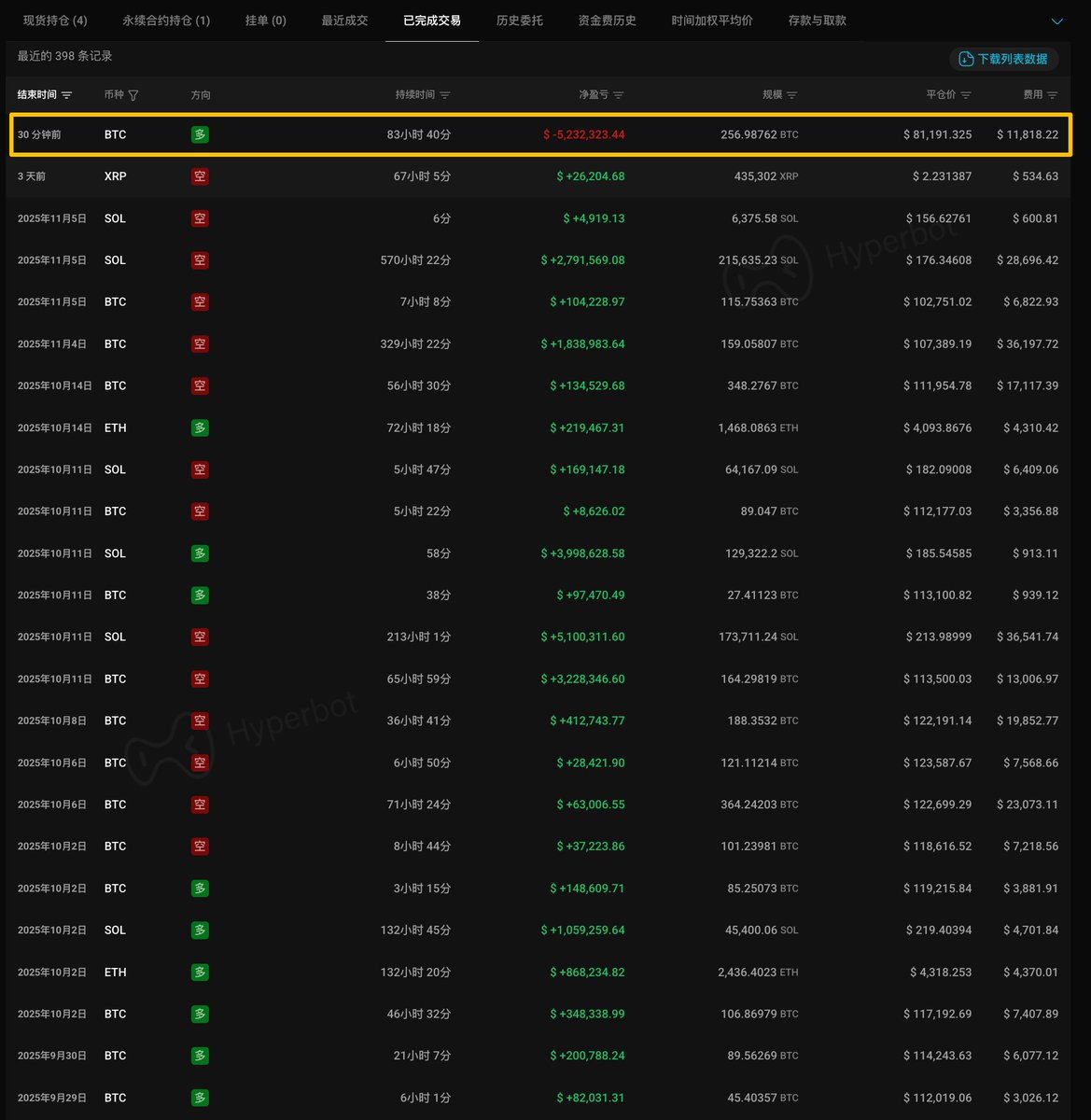Image resolution: width=1091 pixels, height=1120 pixels.
Task: Open the 时间加权平均价 tab
Action: (712, 21)
